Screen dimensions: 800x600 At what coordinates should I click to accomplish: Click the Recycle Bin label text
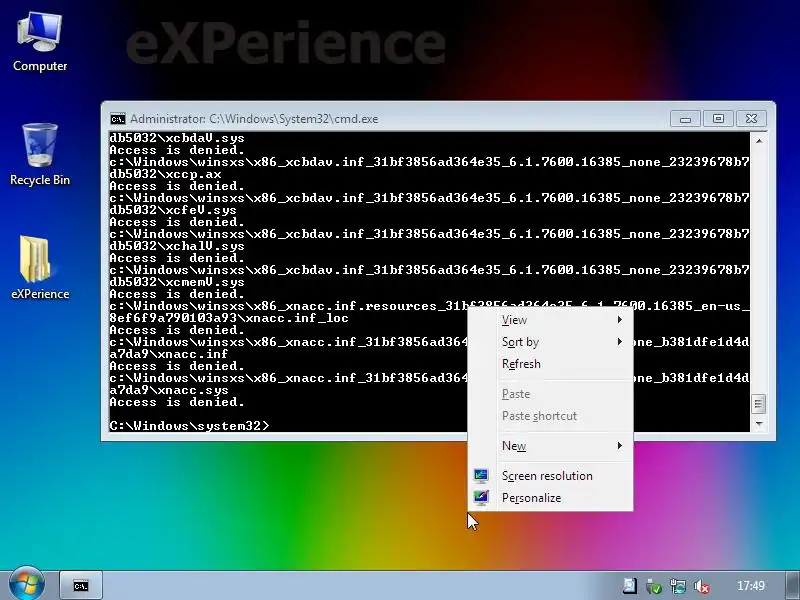click(x=40, y=180)
